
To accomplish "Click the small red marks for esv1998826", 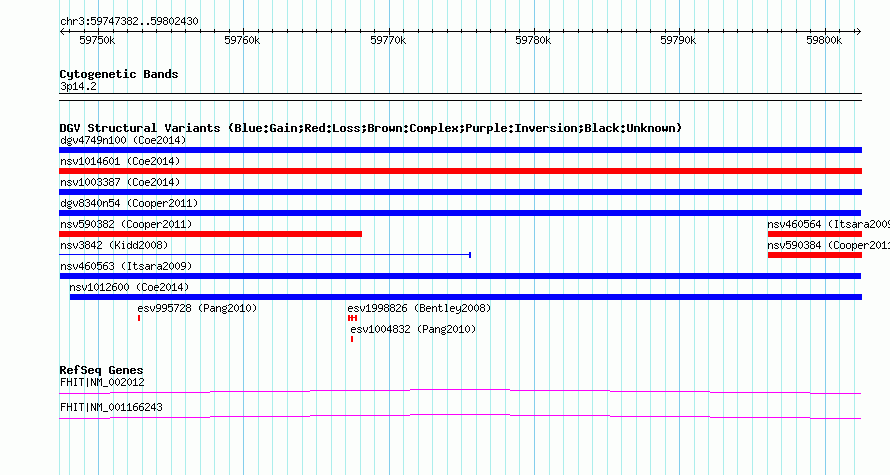I will (352, 318).
